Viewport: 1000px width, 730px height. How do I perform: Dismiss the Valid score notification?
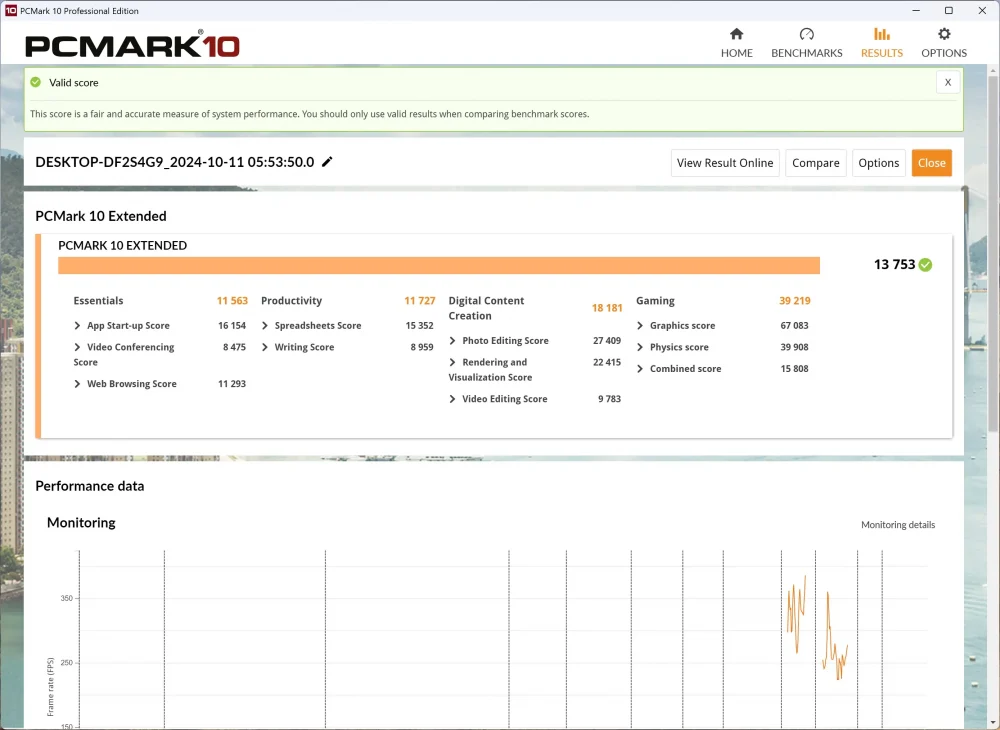coord(948,82)
